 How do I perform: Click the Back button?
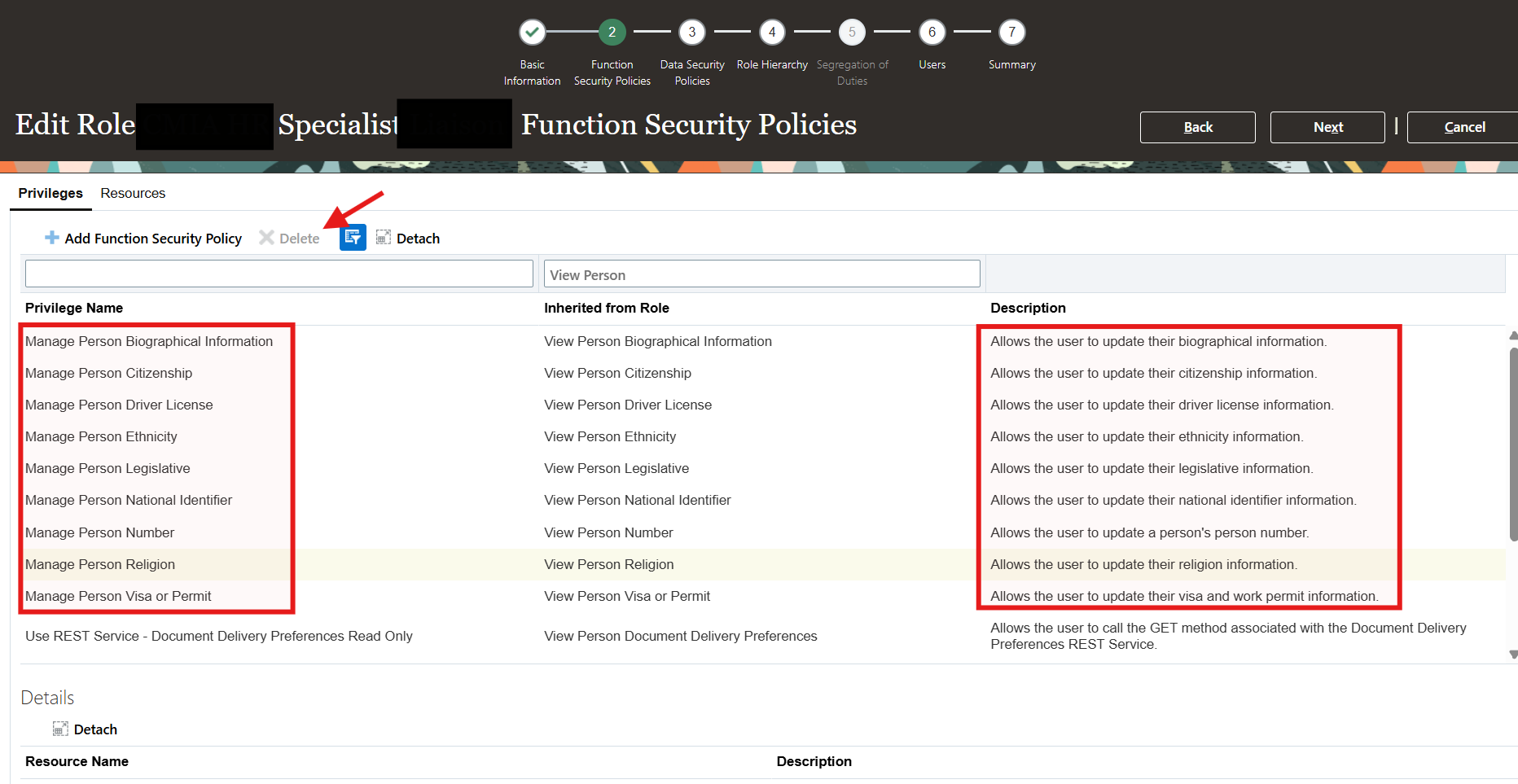[x=1198, y=127]
